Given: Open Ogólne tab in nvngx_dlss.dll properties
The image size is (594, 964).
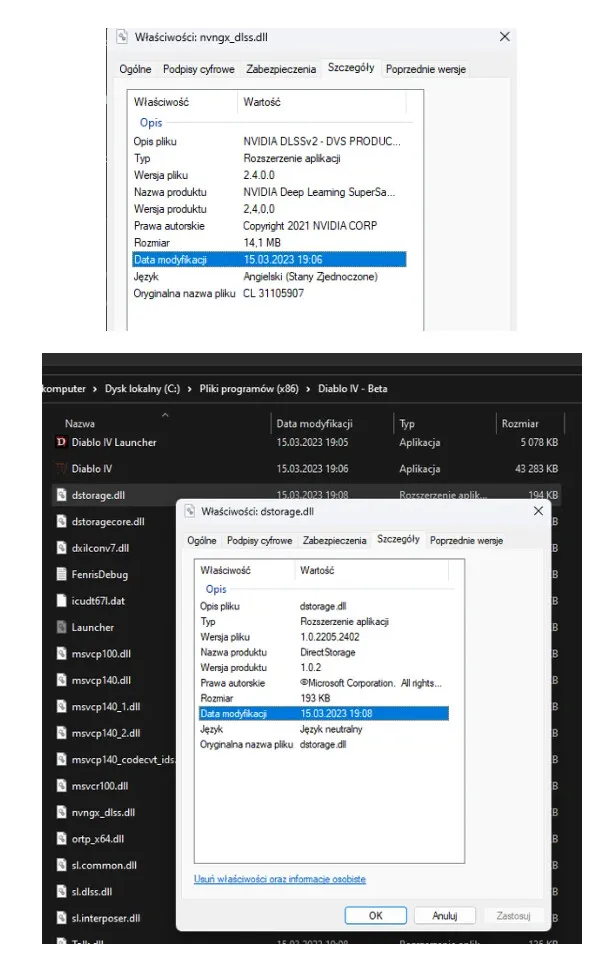Looking at the screenshot, I should [x=135, y=69].
